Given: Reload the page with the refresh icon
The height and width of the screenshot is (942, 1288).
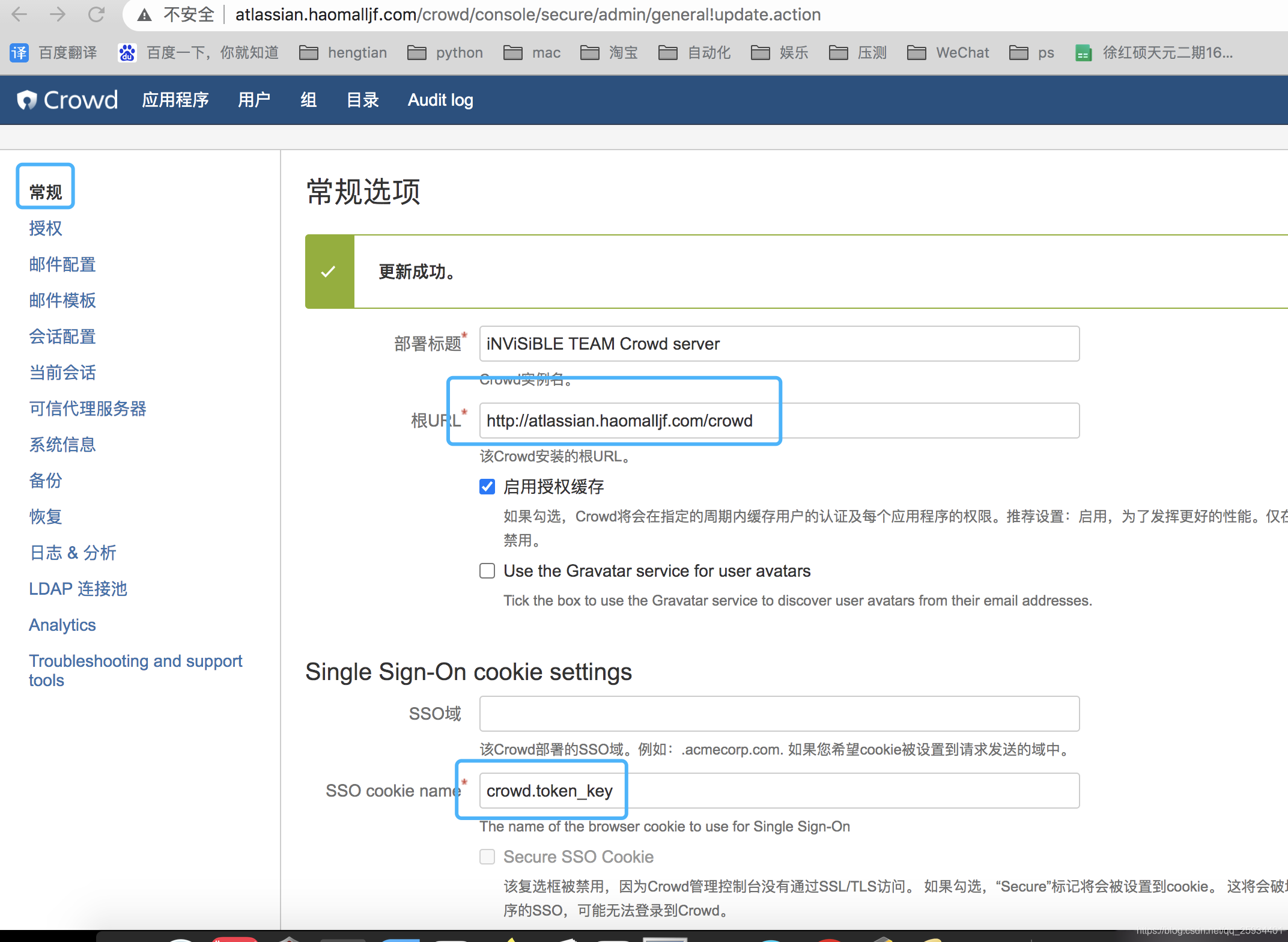Looking at the screenshot, I should click(x=96, y=14).
